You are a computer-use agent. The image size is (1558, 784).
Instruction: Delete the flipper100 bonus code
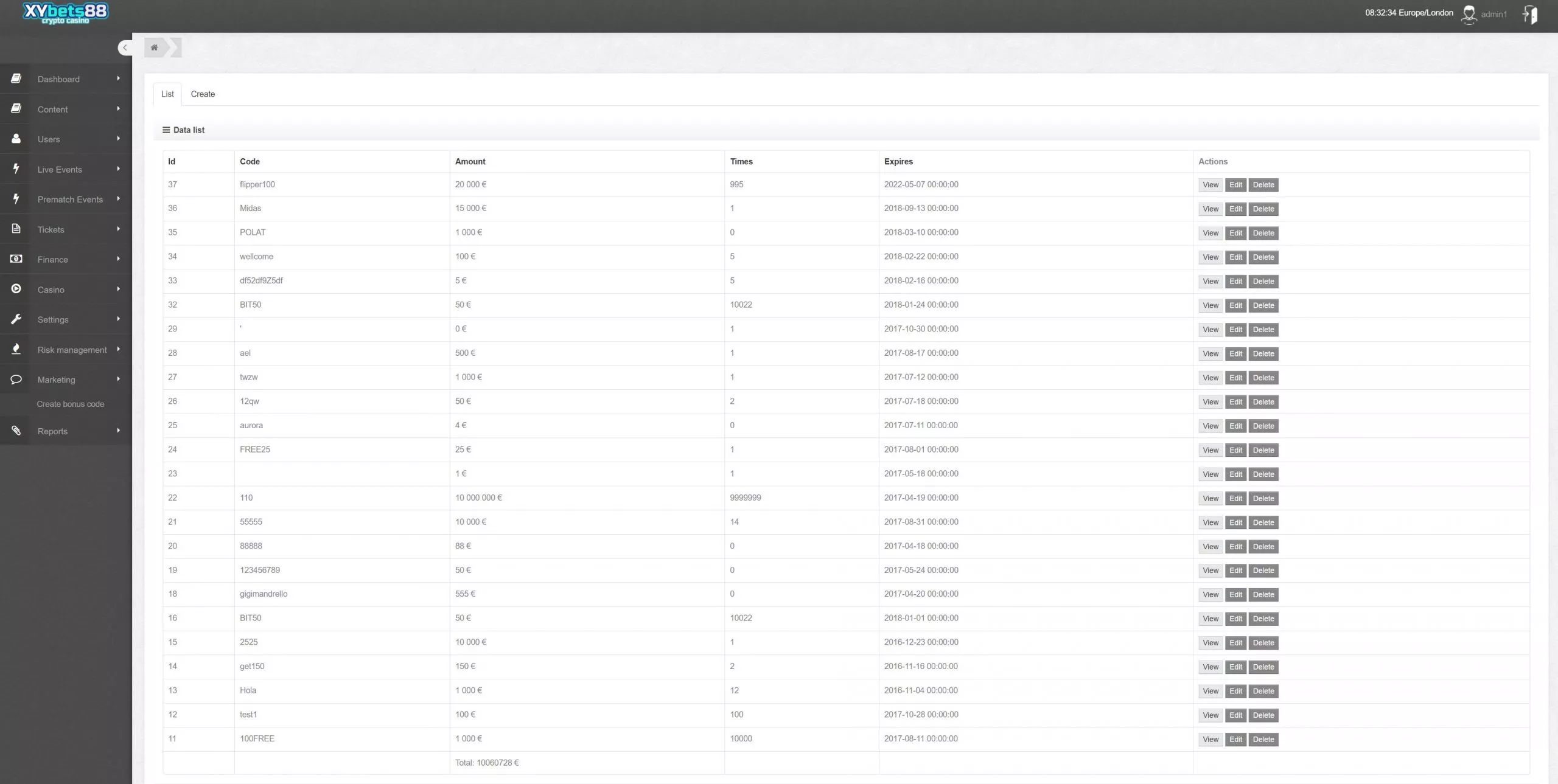[1263, 185]
